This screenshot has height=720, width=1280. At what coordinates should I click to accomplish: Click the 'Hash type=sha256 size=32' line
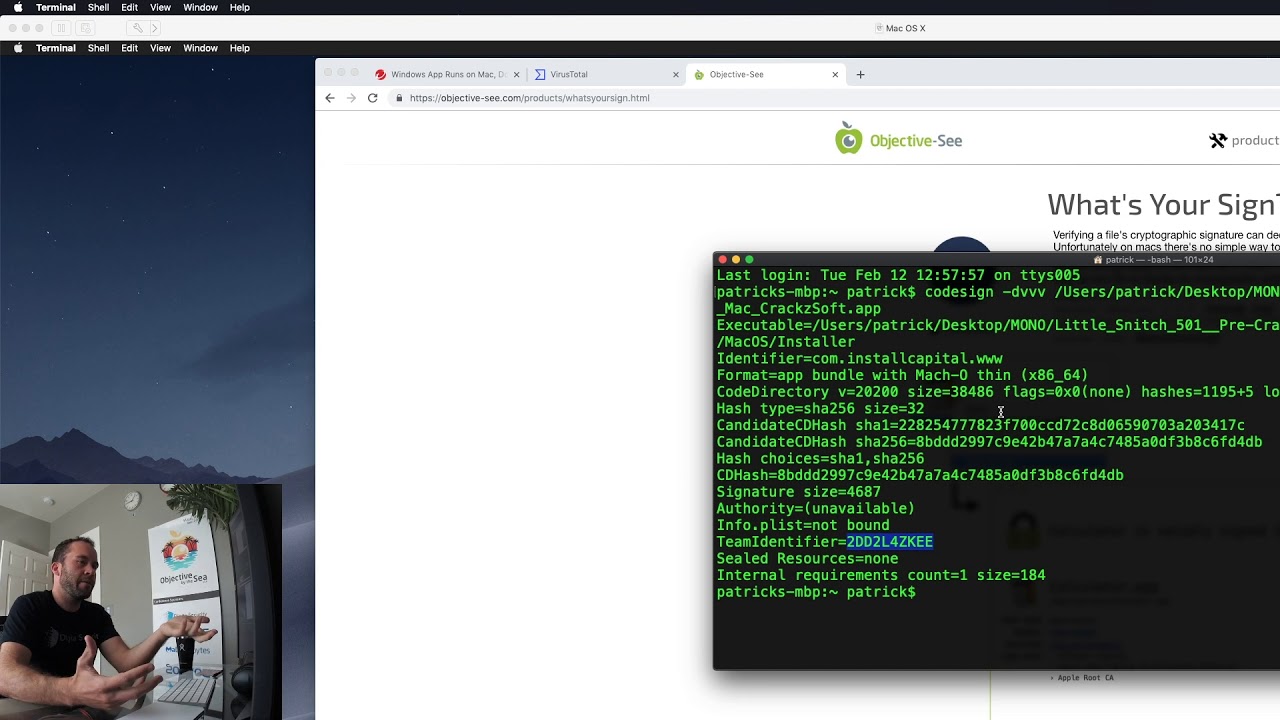[820, 408]
